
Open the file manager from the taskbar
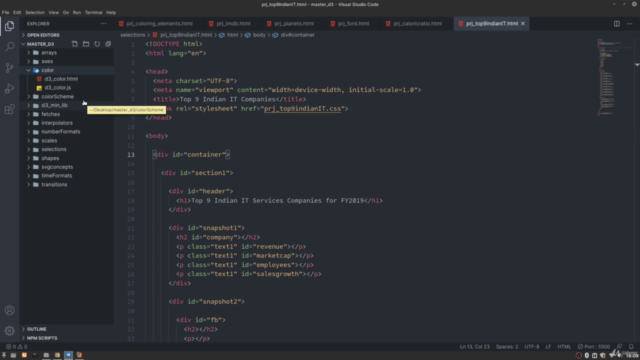pos(46,355)
